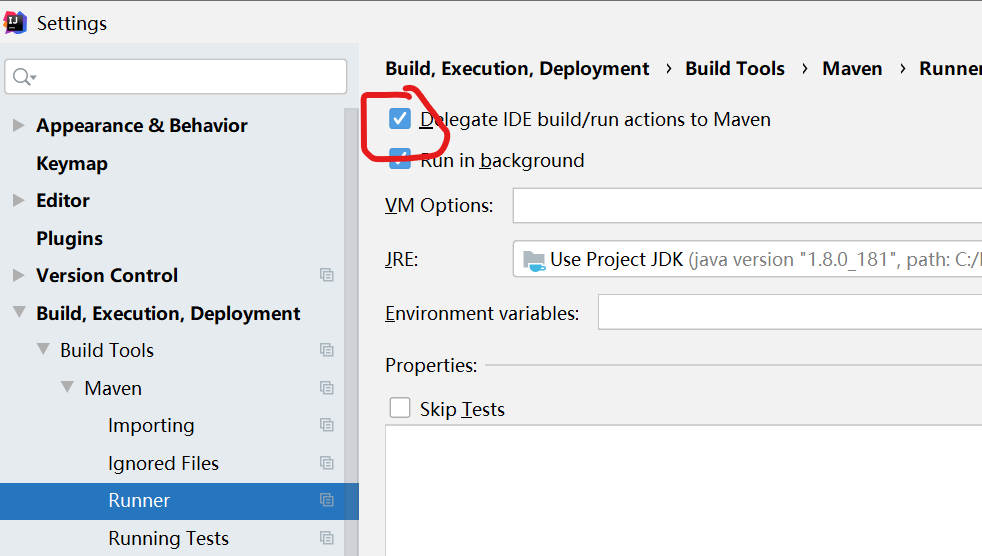
Task: Select Keymap in settings tree
Action: pyautogui.click(x=72, y=163)
